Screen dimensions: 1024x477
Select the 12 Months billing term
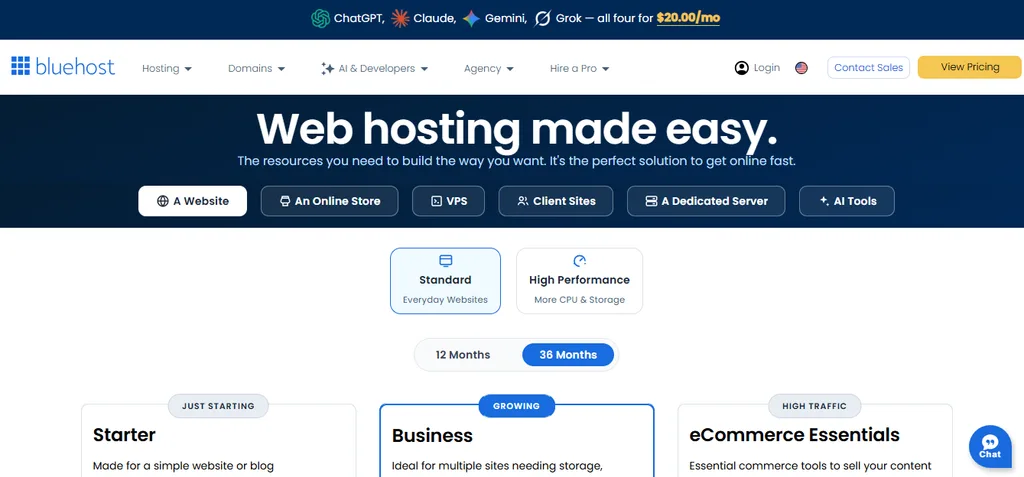tap(463, 355)
